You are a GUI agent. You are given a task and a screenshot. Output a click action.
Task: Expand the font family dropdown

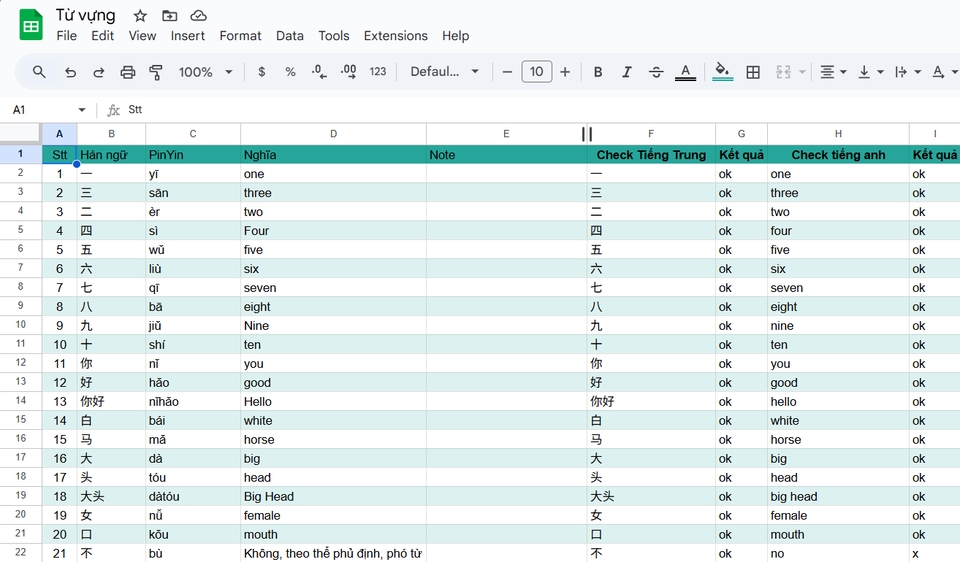pos(445,72)
